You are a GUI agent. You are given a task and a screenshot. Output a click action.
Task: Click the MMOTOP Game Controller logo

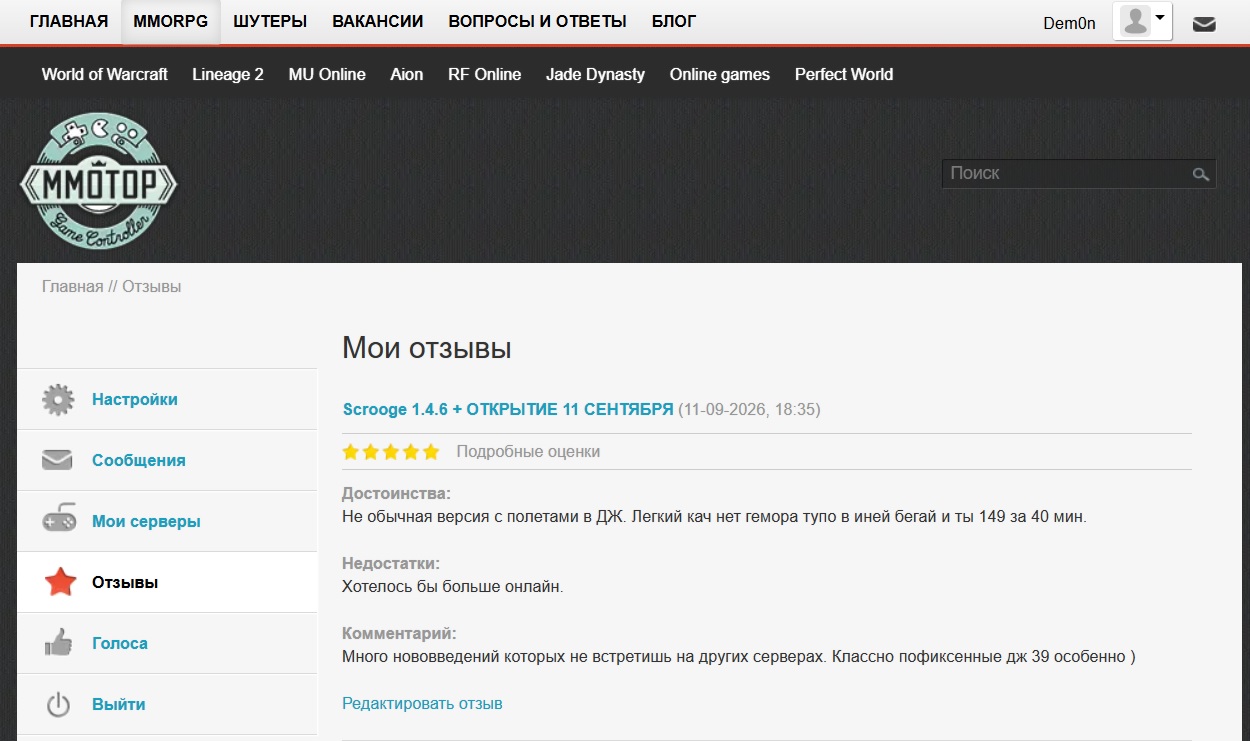coord(98,181)
